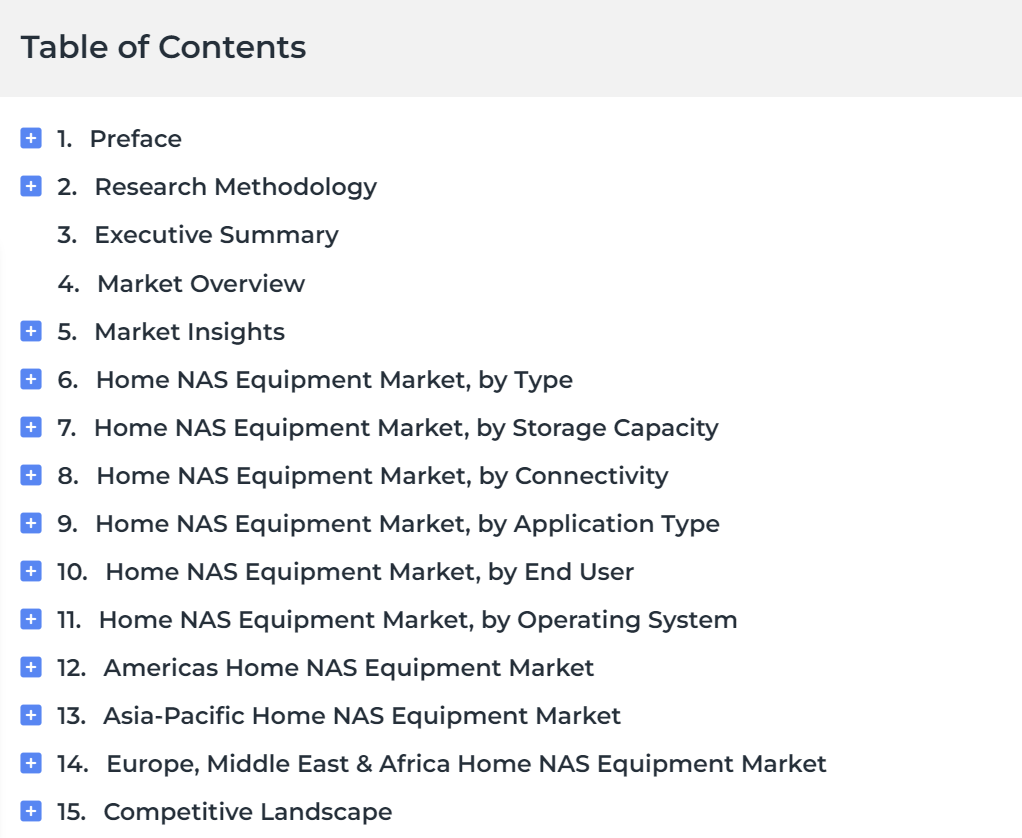
Task: Click plus icon beside by Storage Capacity
Action: [x=31, y=427]
